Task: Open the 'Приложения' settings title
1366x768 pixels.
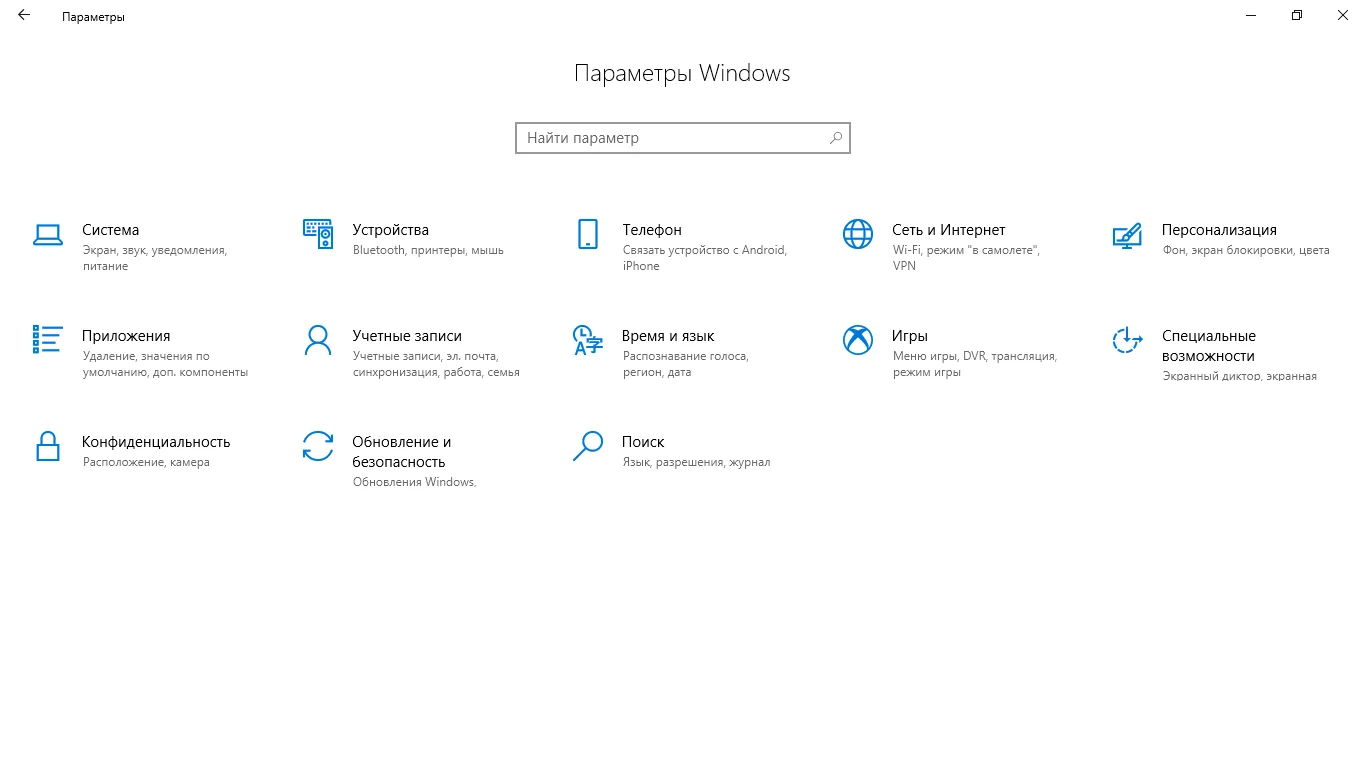Action: 126,336
